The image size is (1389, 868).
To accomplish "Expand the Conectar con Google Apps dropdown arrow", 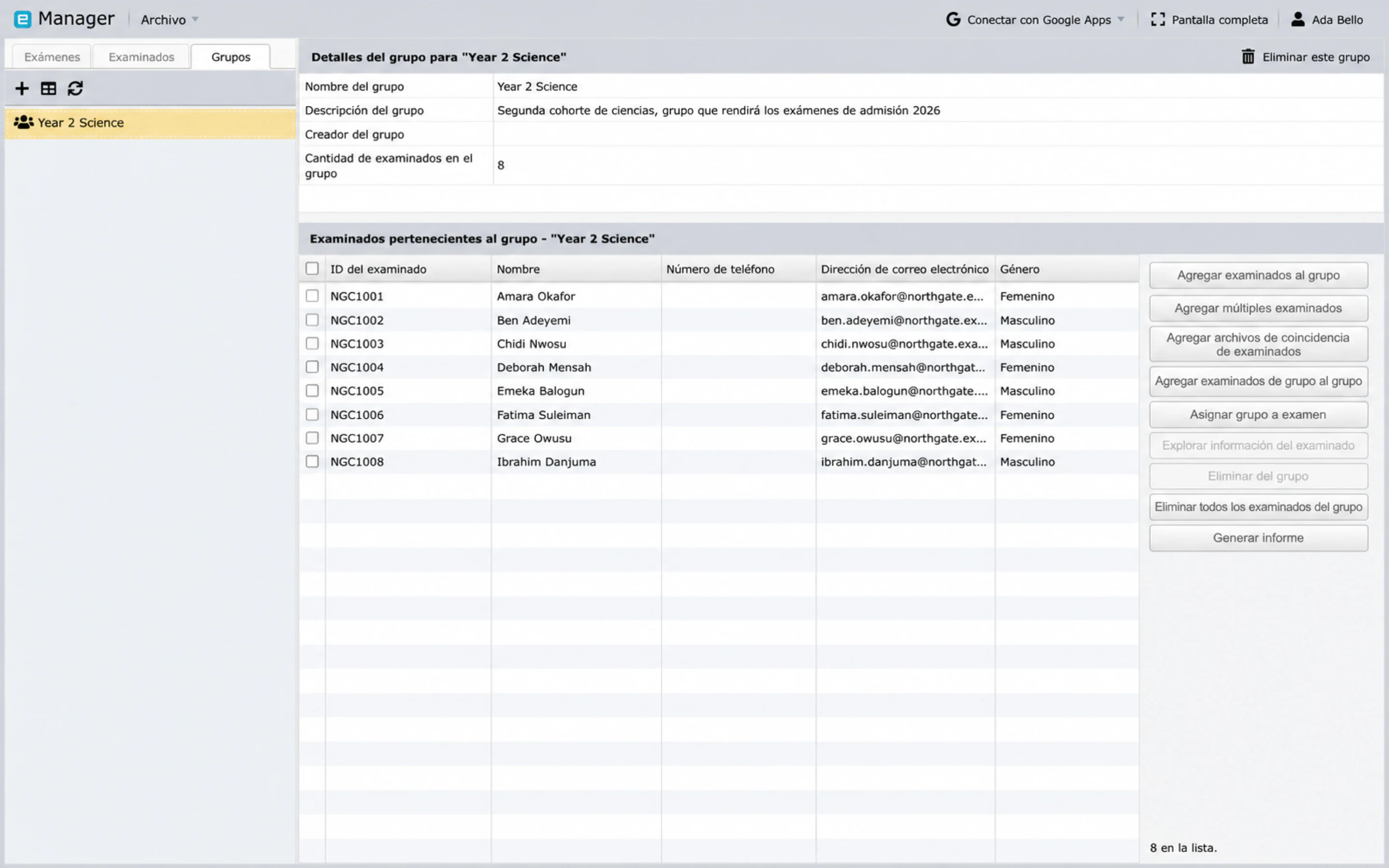I will coord(1120,19).
